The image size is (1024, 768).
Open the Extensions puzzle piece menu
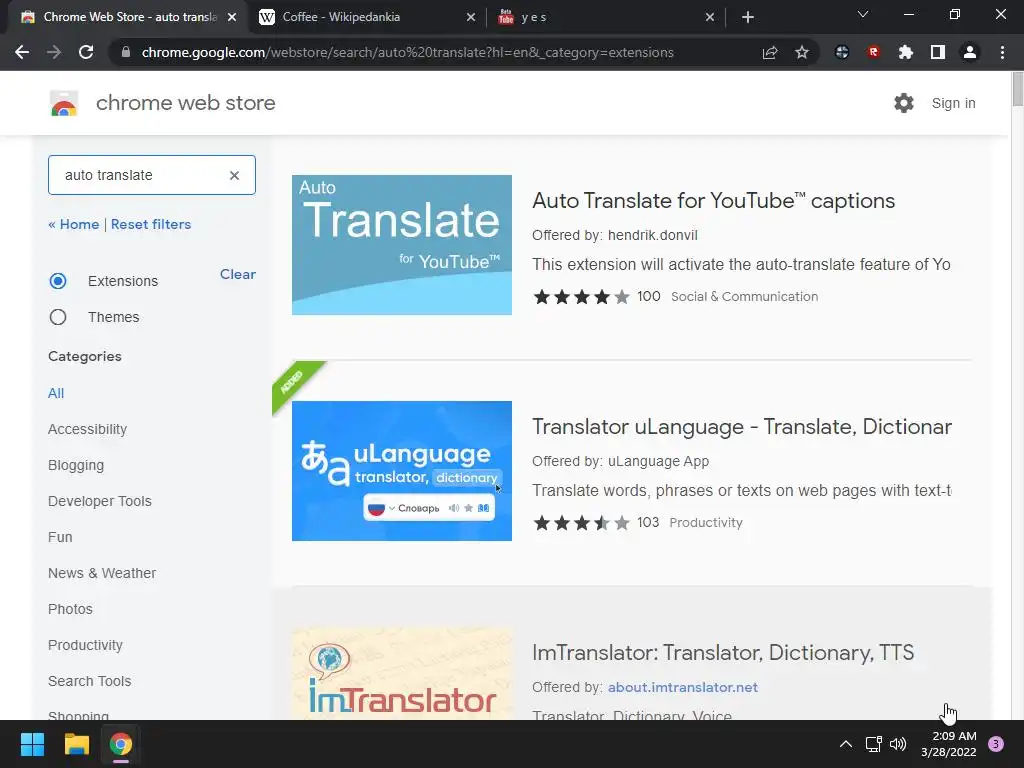(906, 52)
